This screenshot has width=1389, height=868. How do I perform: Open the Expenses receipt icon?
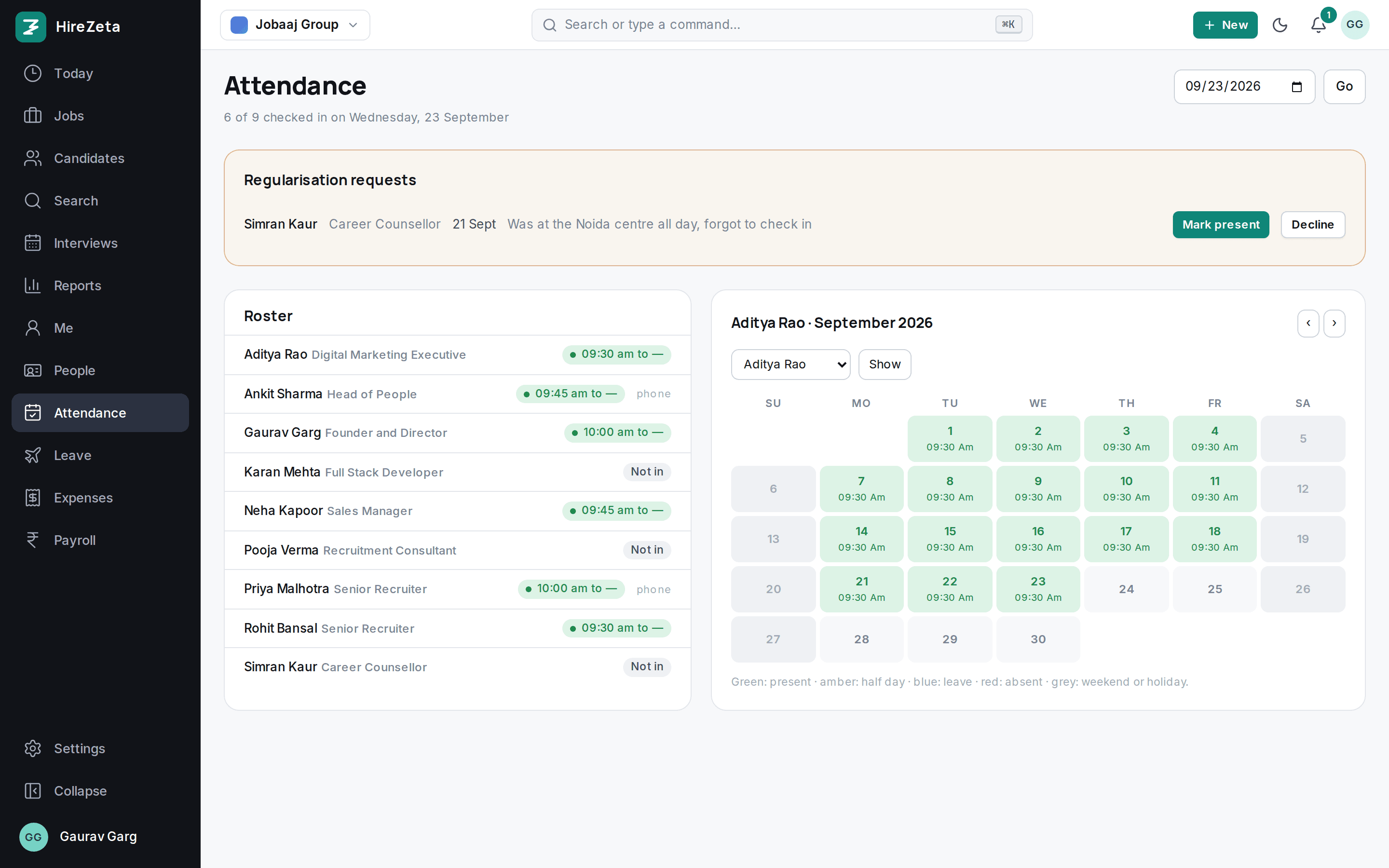33,498
